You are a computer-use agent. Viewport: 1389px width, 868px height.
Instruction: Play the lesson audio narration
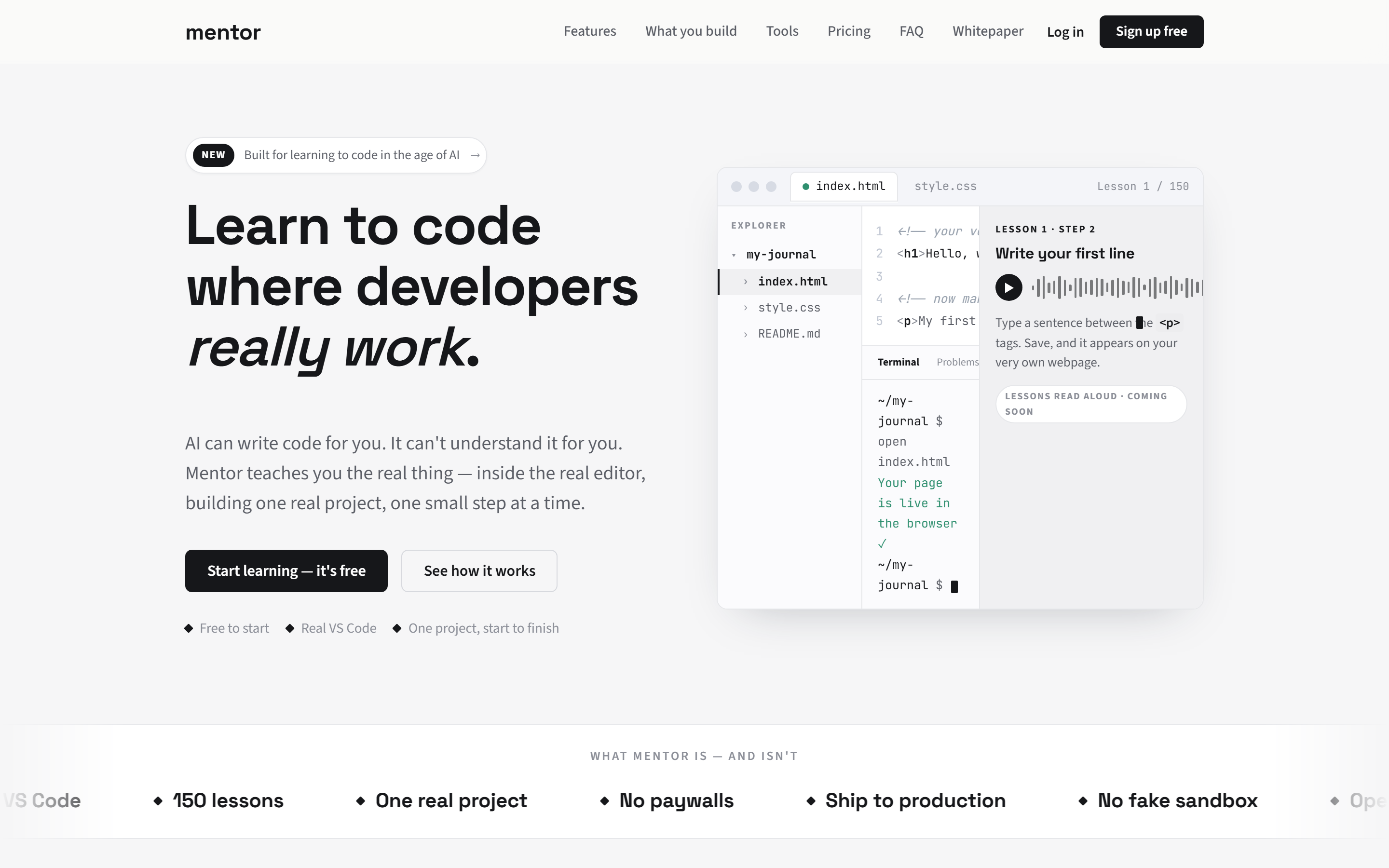point(1008,287)
